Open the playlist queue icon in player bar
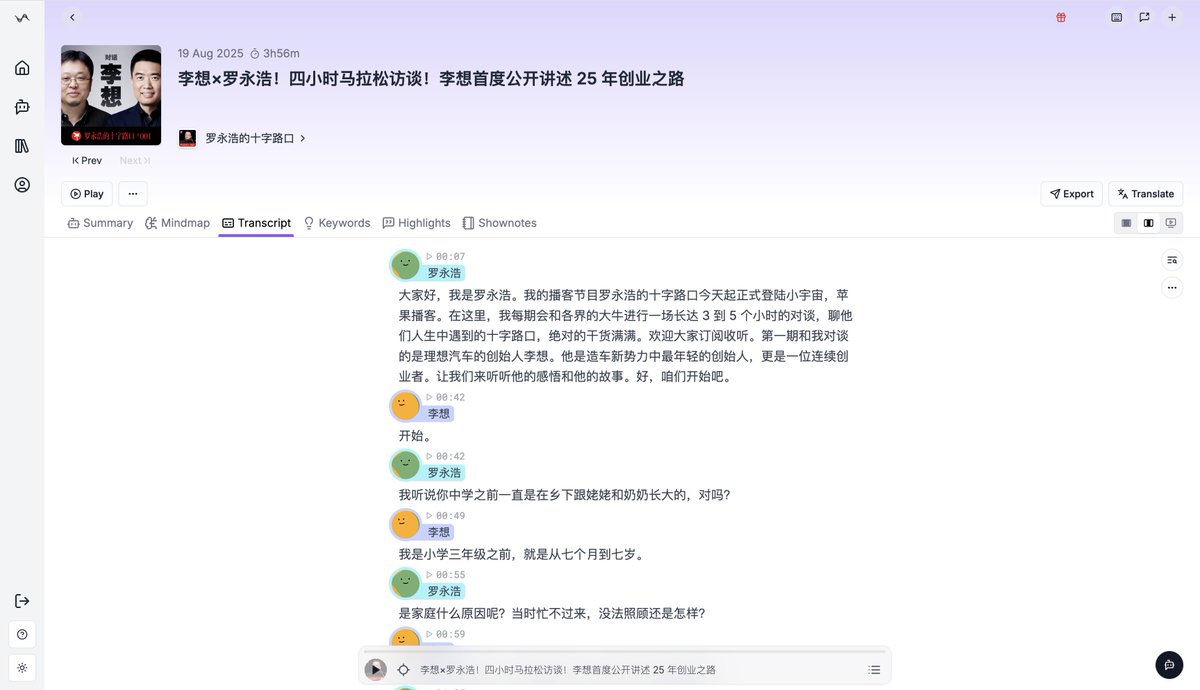The image size is (1200, 690). [874, 670]
